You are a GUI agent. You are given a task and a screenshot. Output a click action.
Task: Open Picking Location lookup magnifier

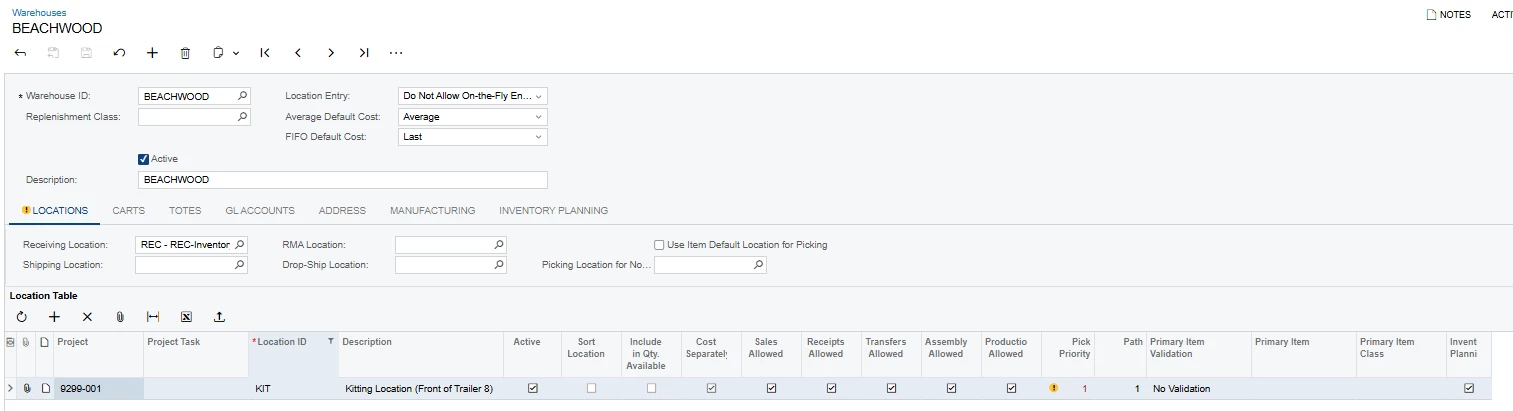point(759,265)
